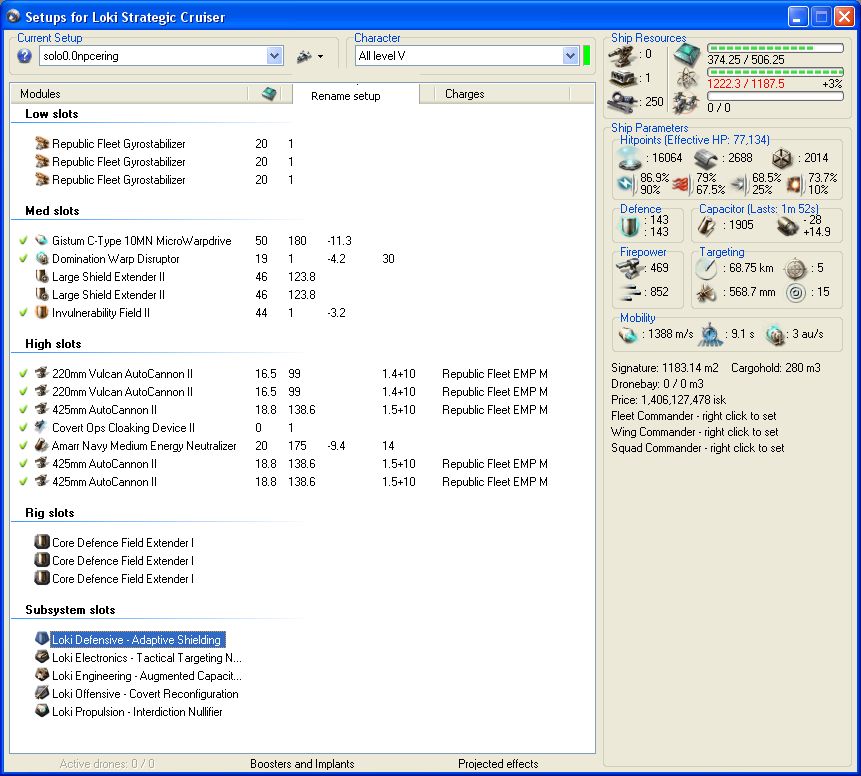Toggle second 220mm Vulcan AutoCannon II checkmark
This screenshot has width=861, height=776.
click(x=23, y=392)
